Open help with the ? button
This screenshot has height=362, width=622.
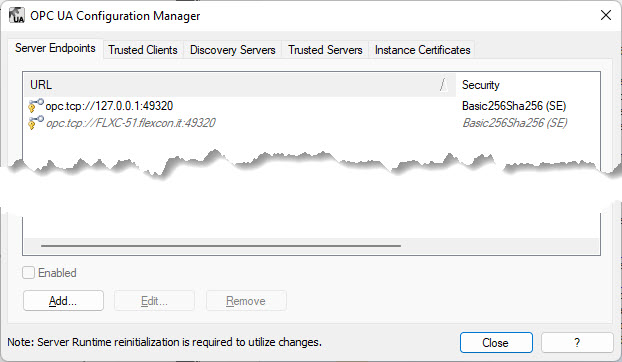coord(577,342)
